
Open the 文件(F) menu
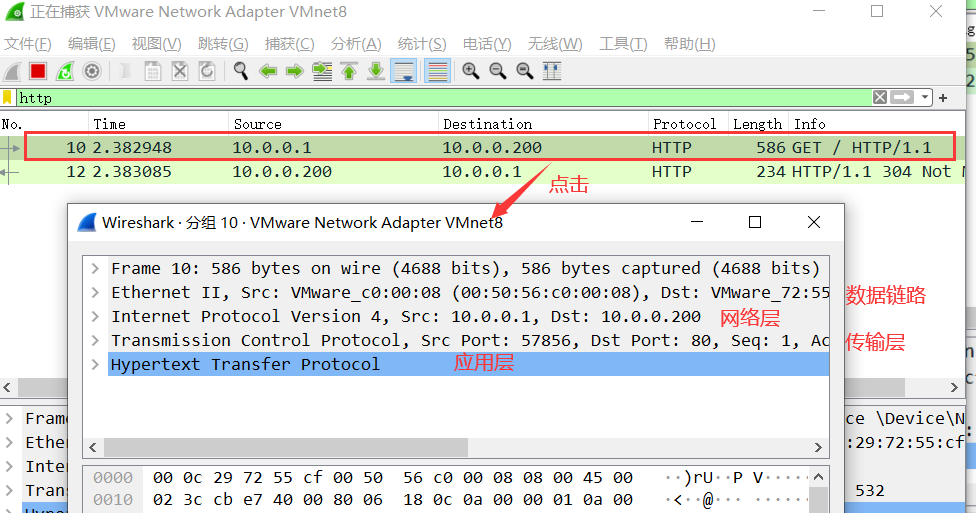(x=27, y=44)
